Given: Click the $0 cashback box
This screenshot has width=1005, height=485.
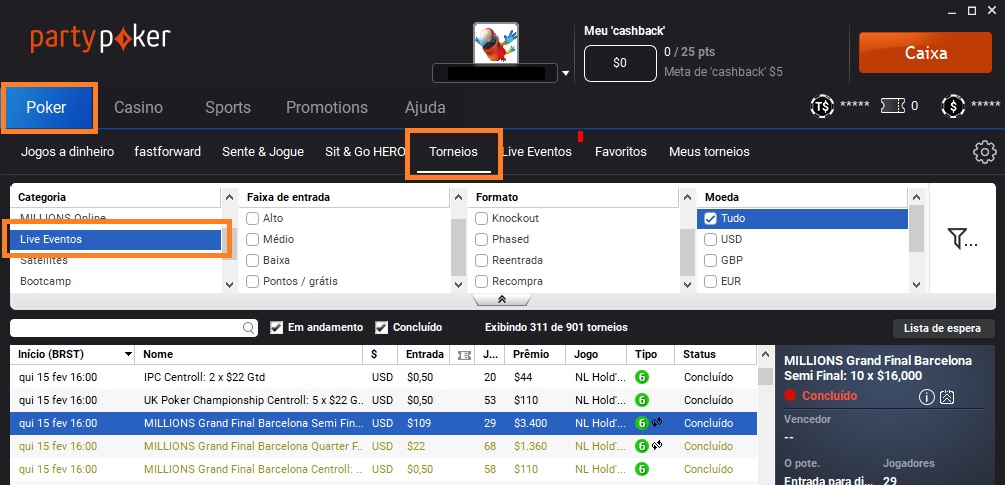Looking at the screenshot, I should (x=620, y=63).
